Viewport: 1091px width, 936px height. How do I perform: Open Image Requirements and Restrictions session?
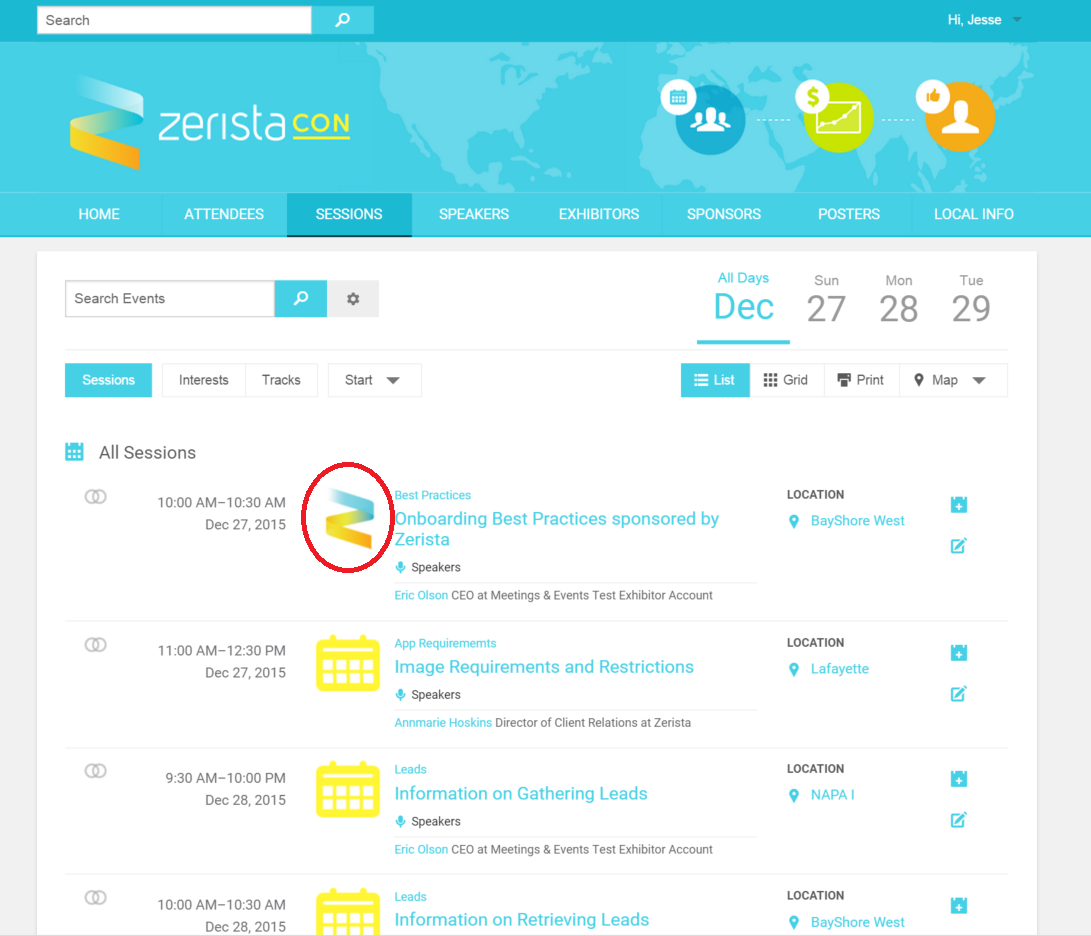[544, 667]
